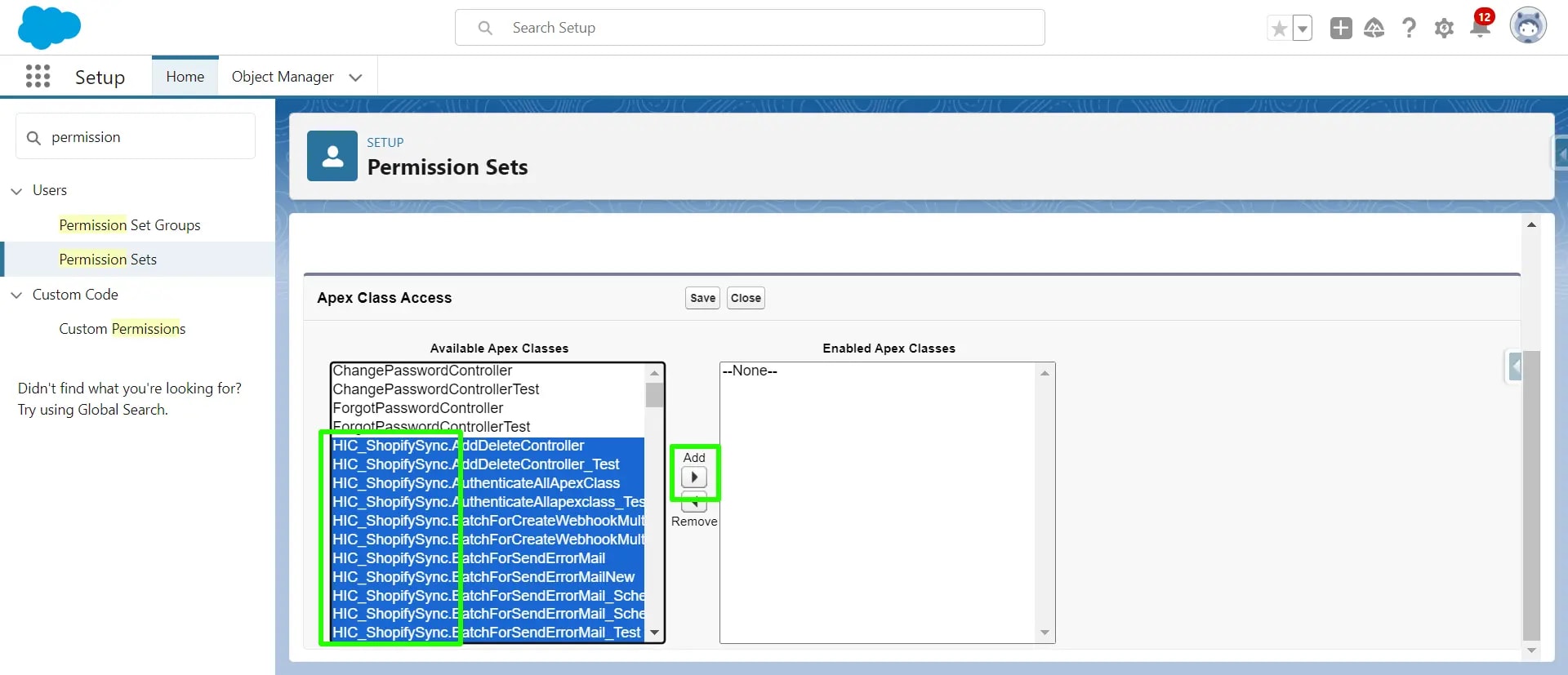This screenshot has height=675, width=1568.
Task: Open the favorites list dropdown arrow
Action: click(1303, 29)
